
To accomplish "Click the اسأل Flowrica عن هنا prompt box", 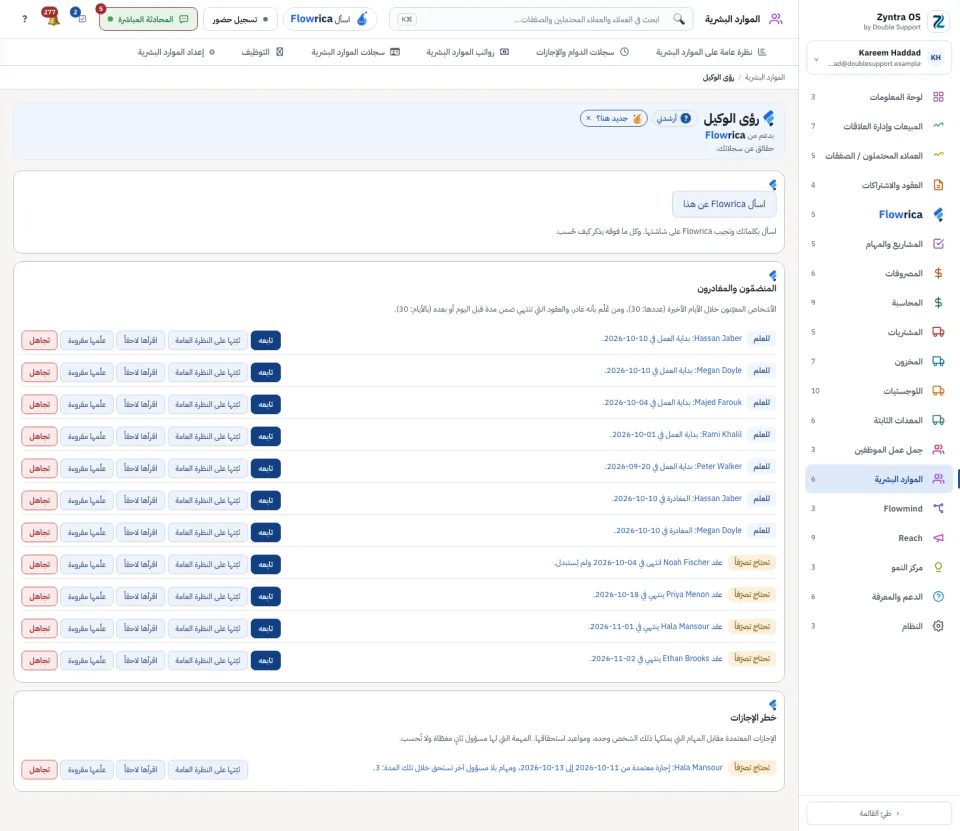I will click(x=724, y=204).
